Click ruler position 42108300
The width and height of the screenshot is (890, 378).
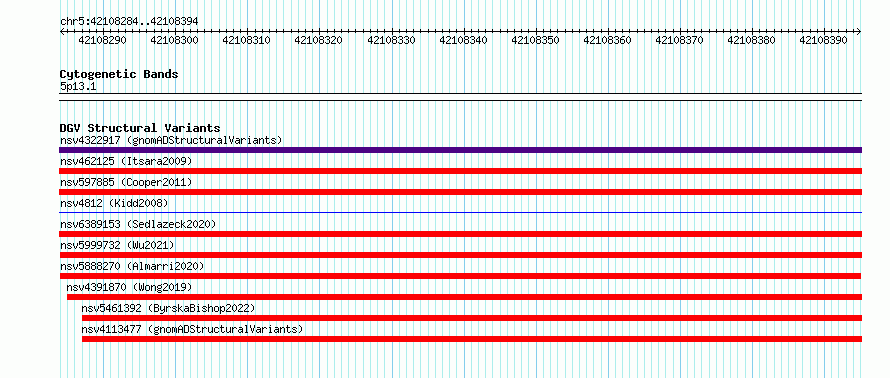tap(174, 40)
